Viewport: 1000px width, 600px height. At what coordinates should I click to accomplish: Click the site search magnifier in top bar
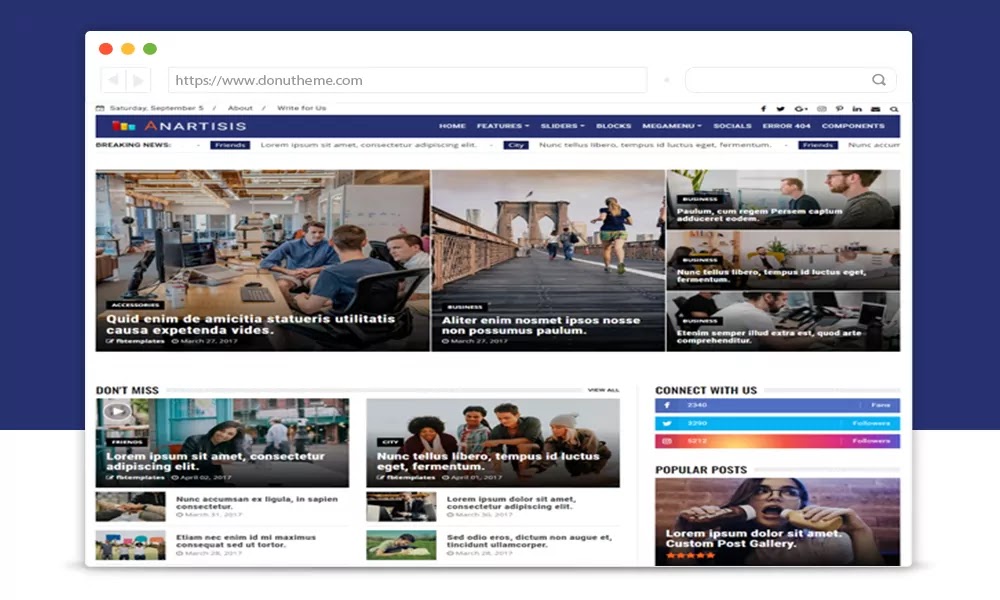click(x=894, y=109)
